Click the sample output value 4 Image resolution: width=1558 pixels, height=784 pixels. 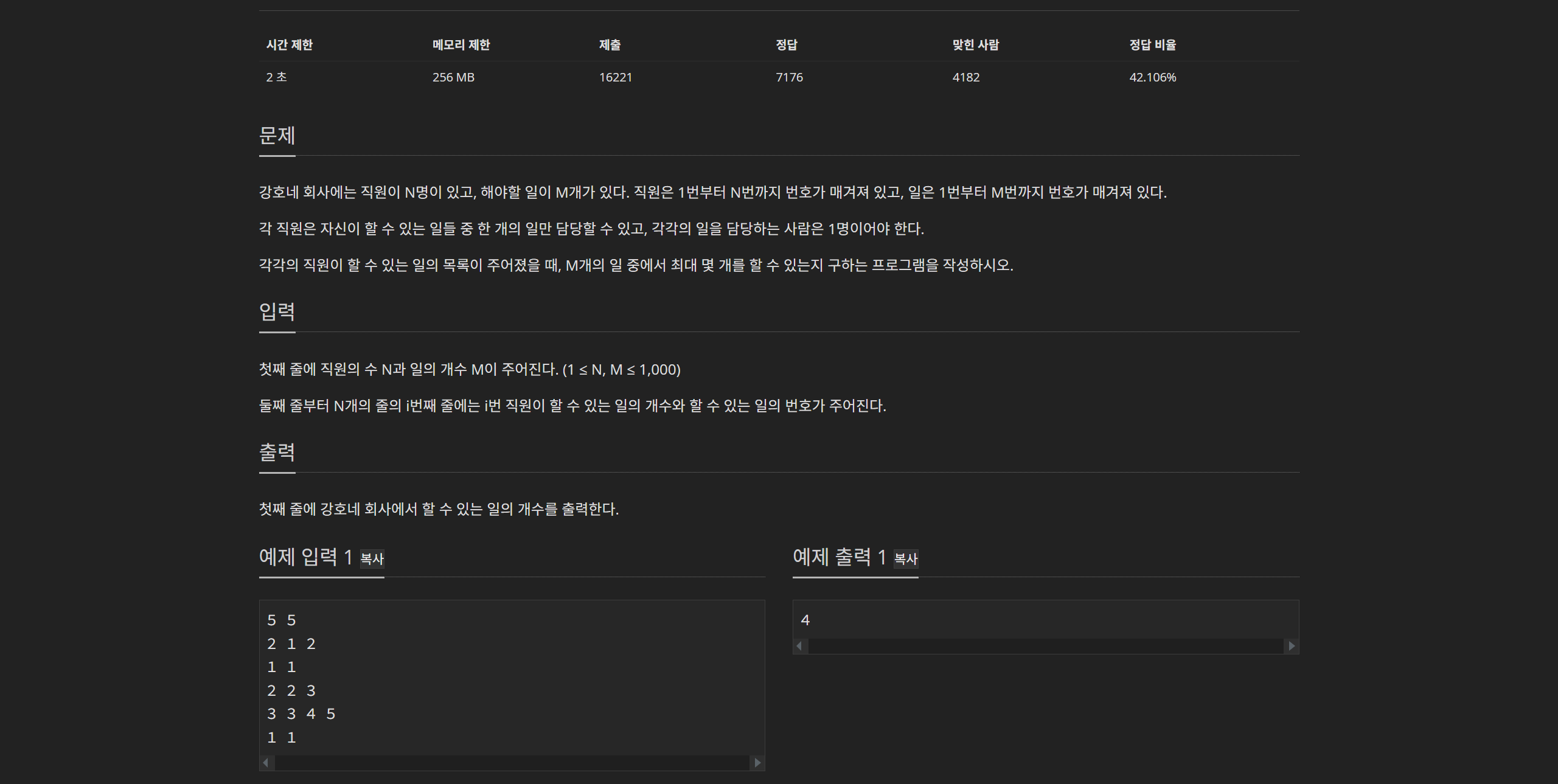[805, 620]
